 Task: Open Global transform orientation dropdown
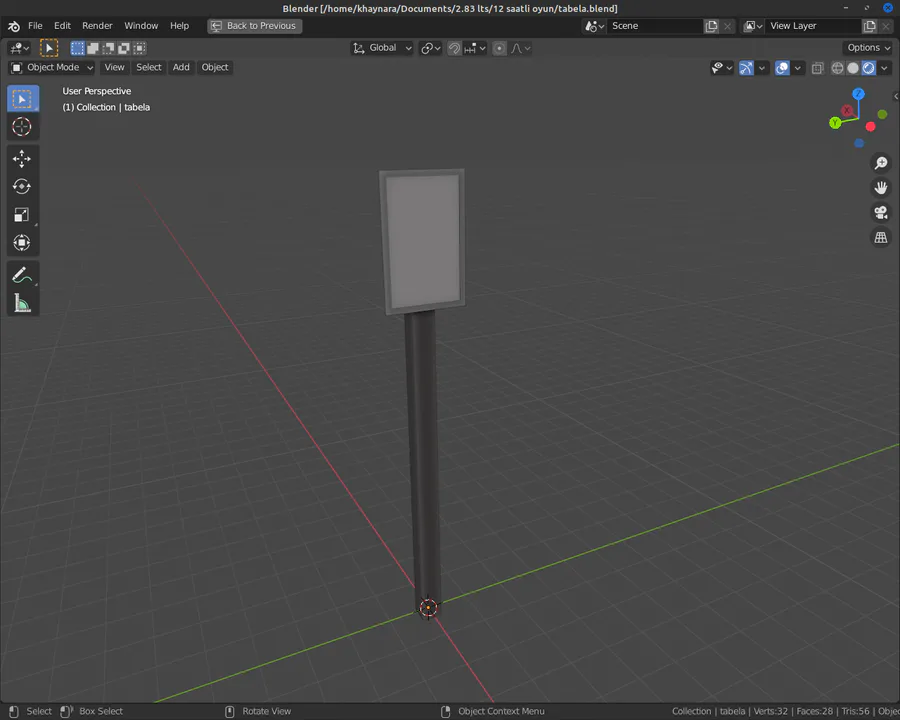click(382, 48)
